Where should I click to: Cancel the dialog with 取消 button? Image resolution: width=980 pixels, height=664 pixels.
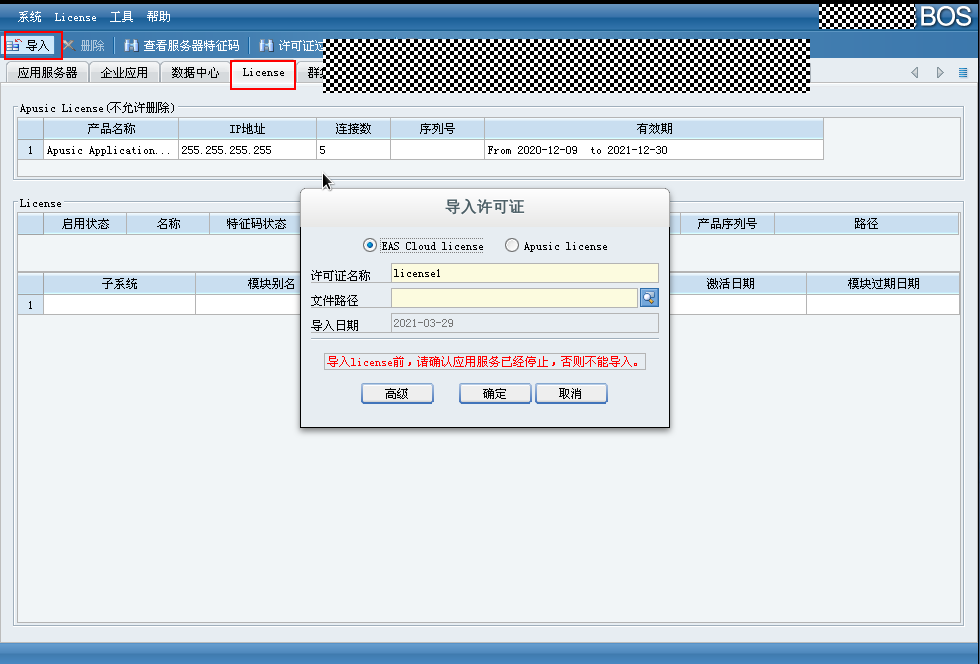click(571, 393)
